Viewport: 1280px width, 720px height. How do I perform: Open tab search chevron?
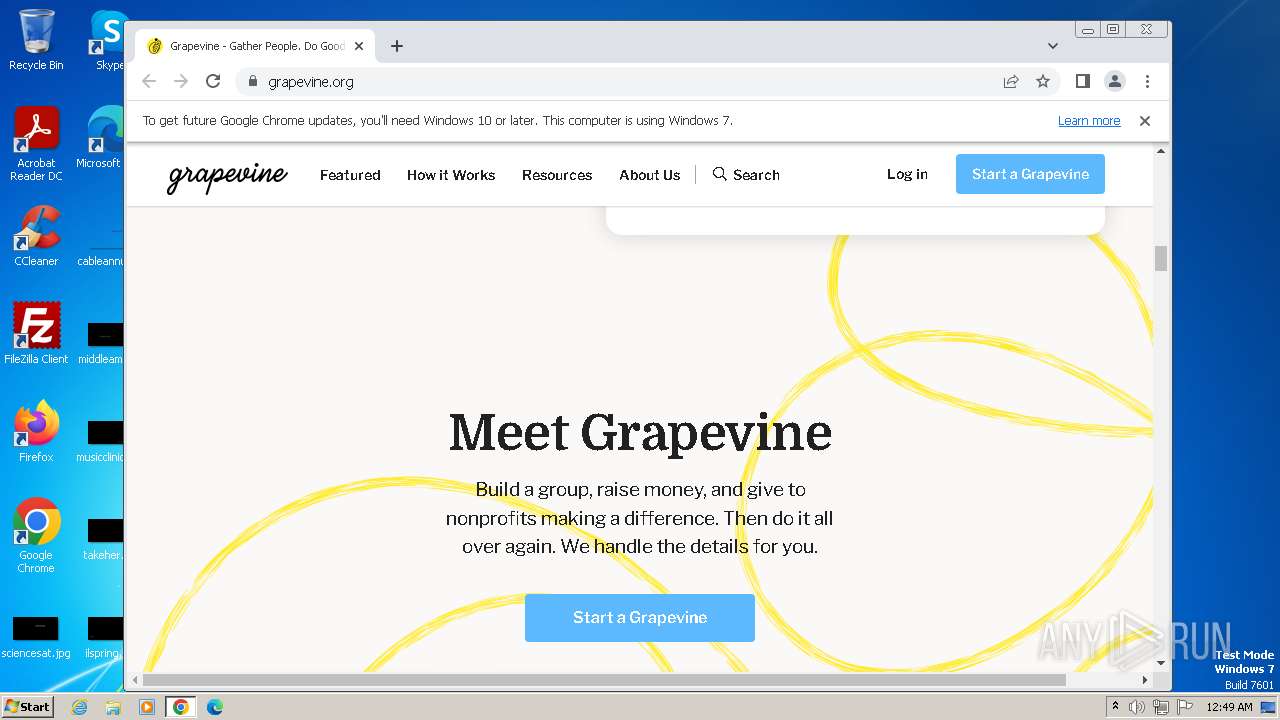(1053, 46)
